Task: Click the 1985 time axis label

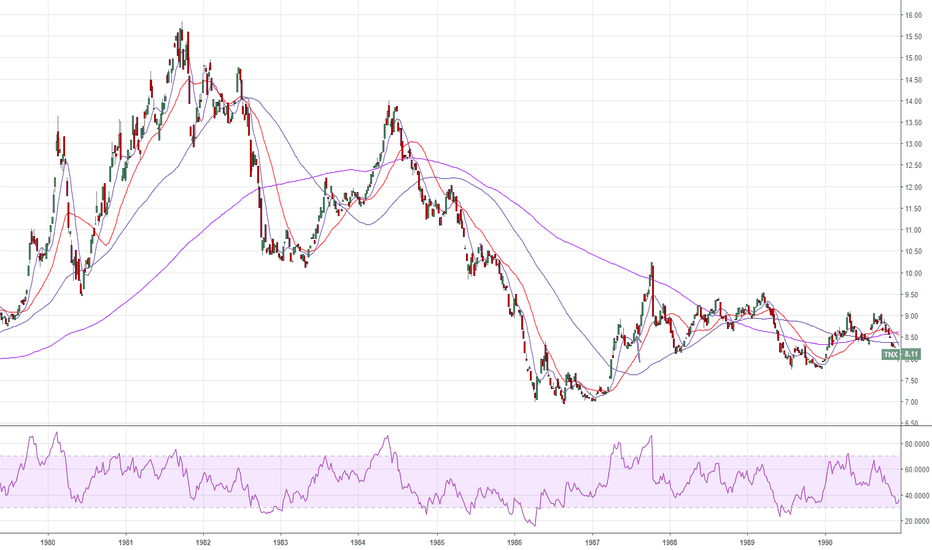Action: point(436,542)
